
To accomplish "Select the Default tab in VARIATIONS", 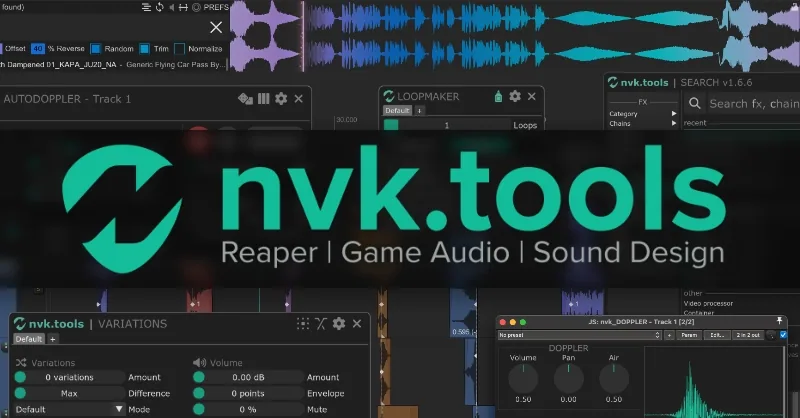I will pos(29,339).
